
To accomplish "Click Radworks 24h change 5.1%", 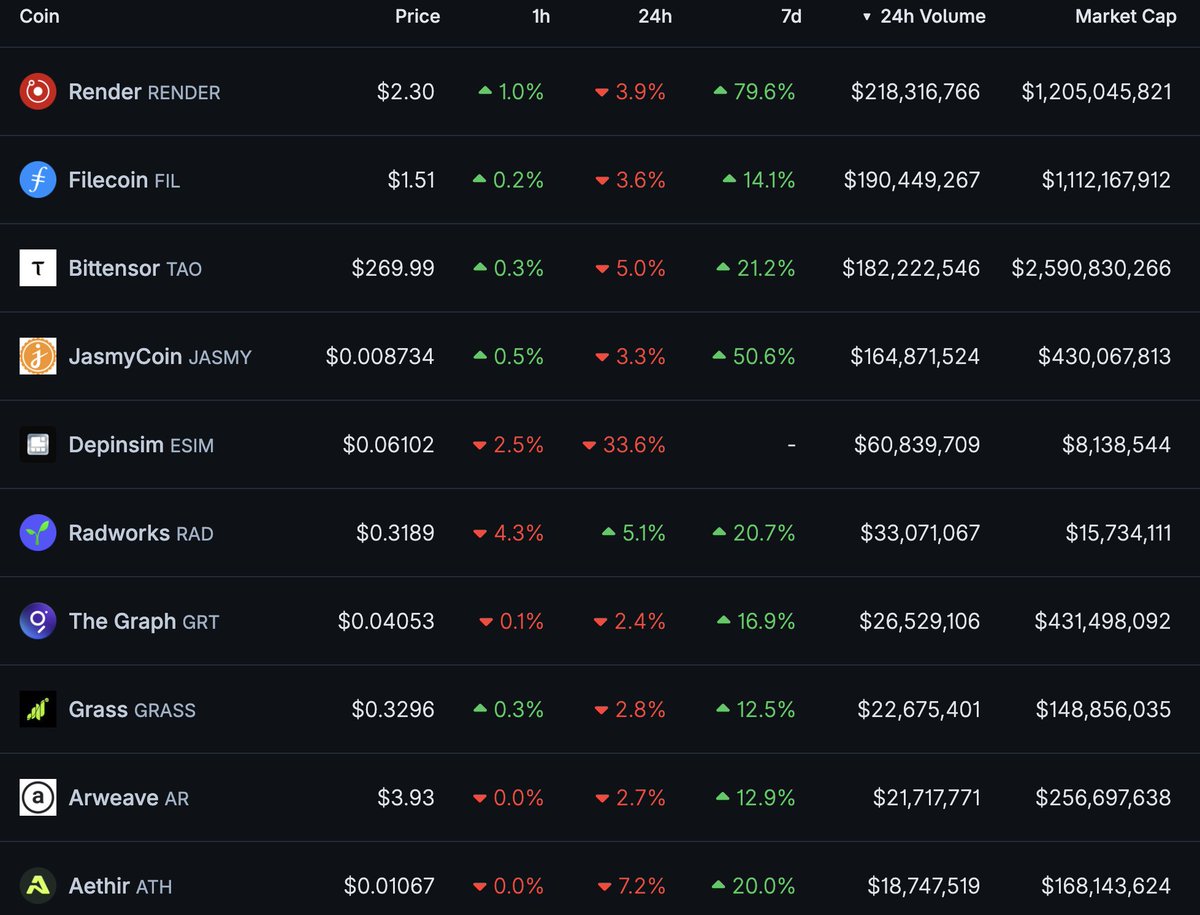I will [633, 533].
